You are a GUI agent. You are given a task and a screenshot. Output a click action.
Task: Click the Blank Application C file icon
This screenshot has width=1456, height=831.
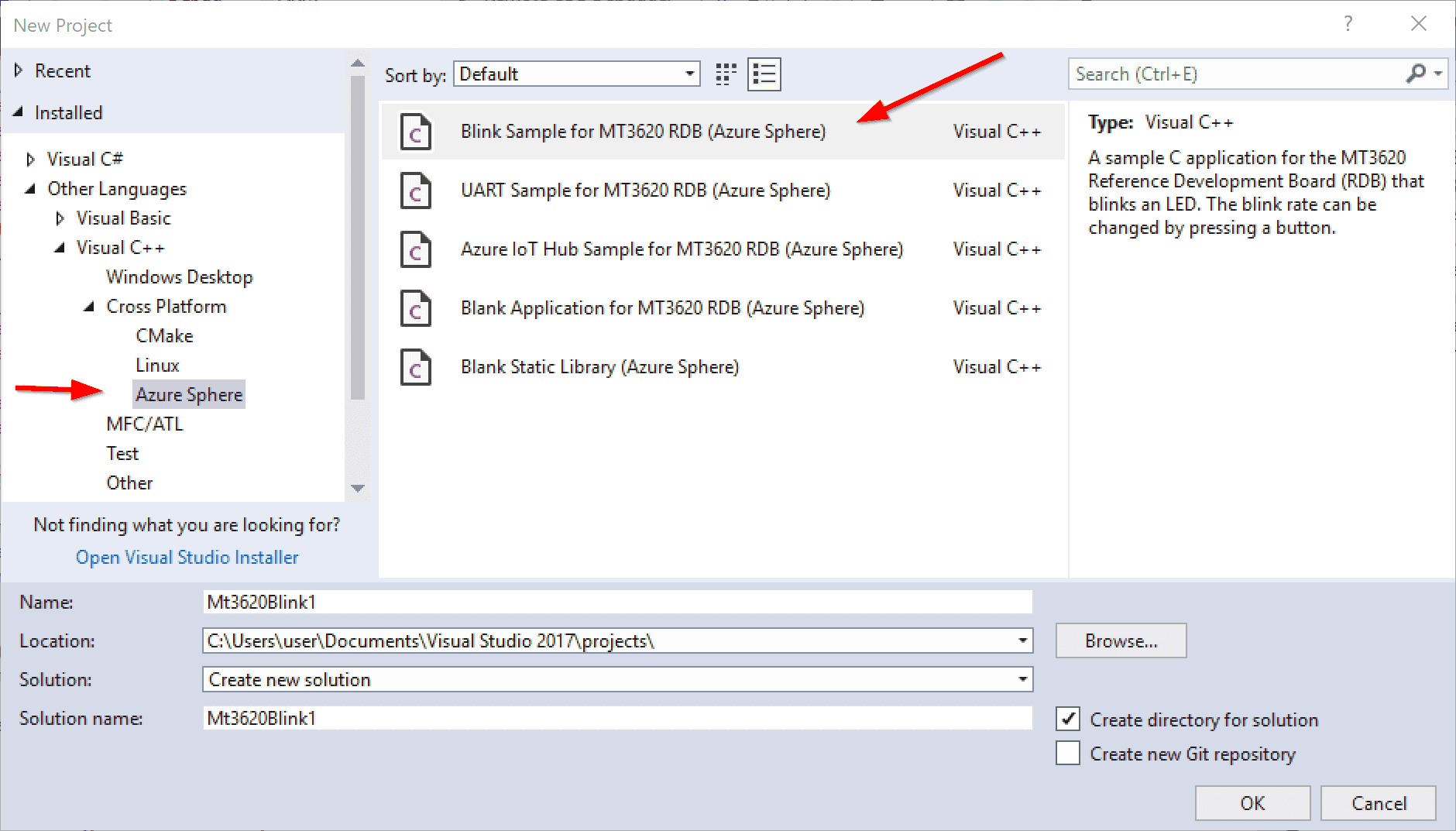(x=415, y=308)
